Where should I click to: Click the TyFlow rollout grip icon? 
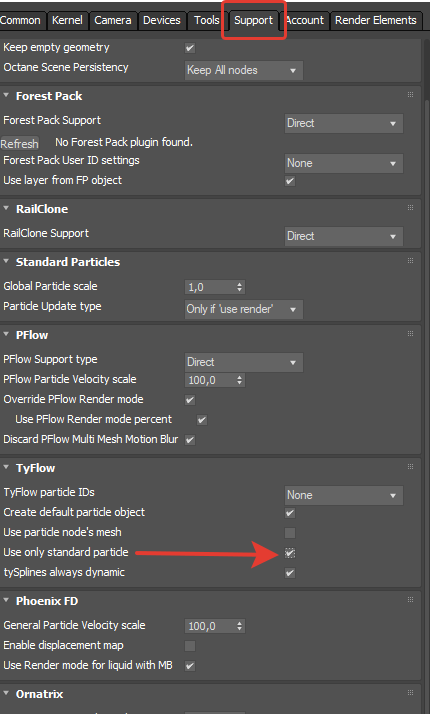pyautogui.click(x=410, y=467)
